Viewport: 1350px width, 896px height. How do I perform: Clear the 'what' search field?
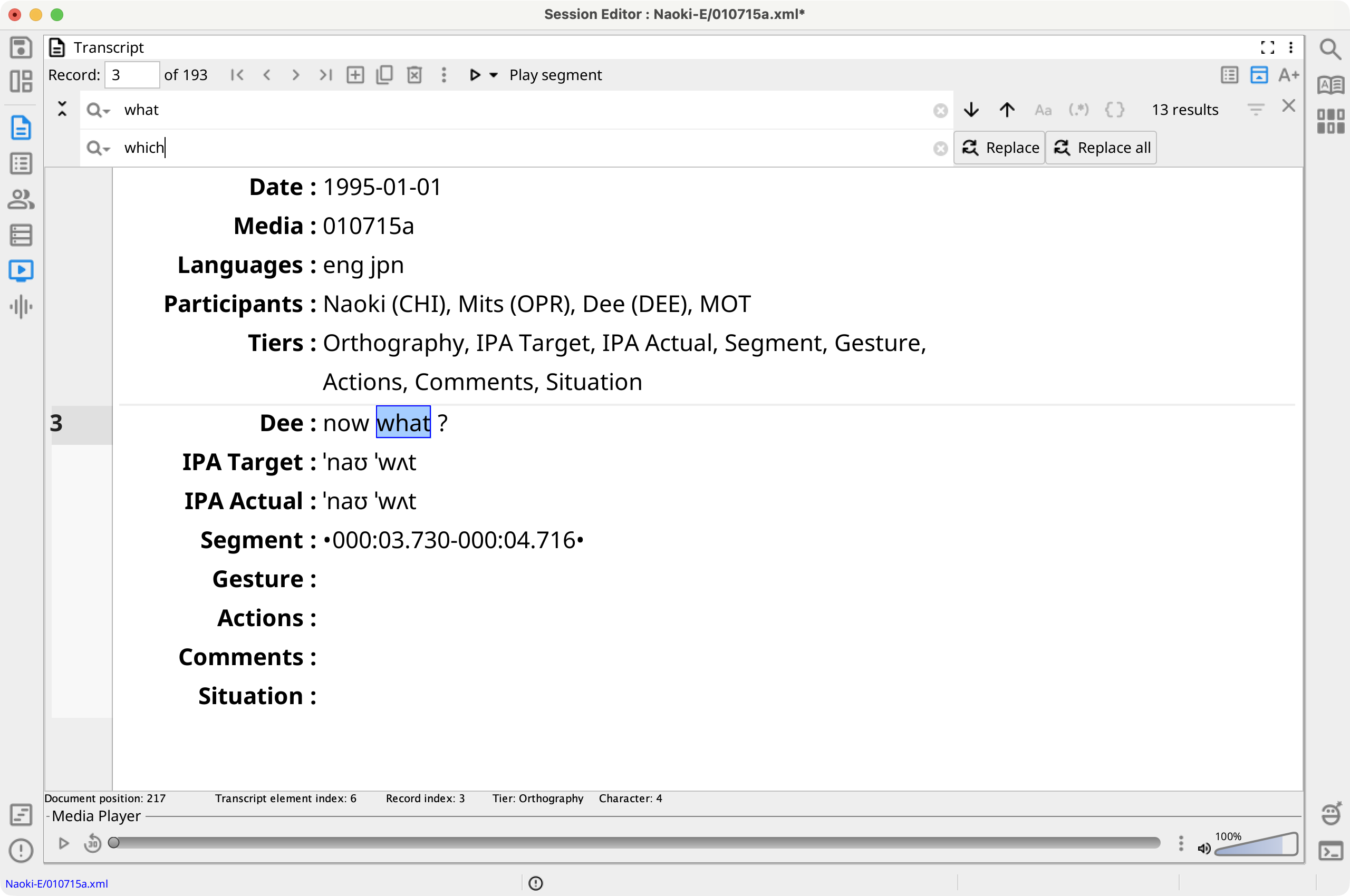[x=940, y=110]
